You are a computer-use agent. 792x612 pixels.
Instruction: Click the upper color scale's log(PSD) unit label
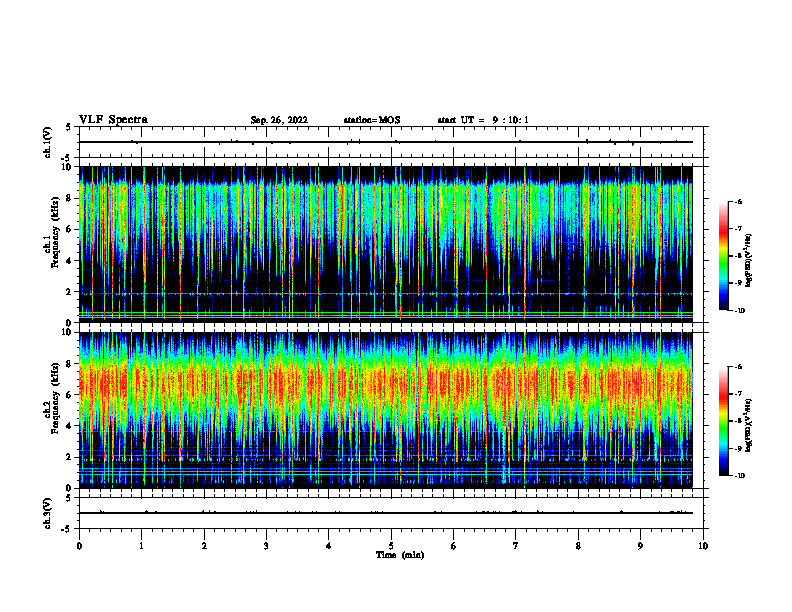pyautogui.click(x=749, y=261)
